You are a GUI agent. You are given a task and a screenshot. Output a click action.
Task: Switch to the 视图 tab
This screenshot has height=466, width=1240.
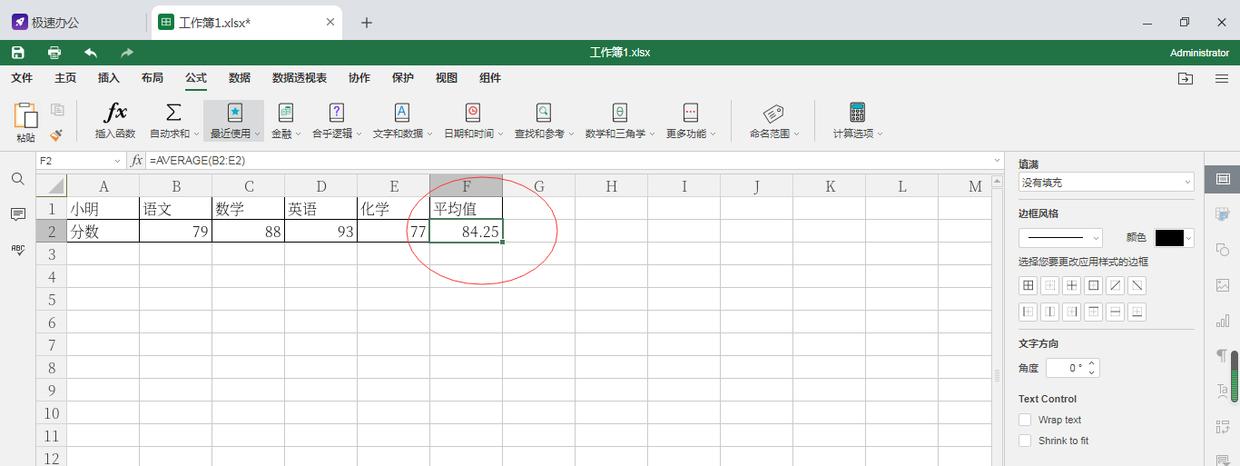tap(446, 78)
